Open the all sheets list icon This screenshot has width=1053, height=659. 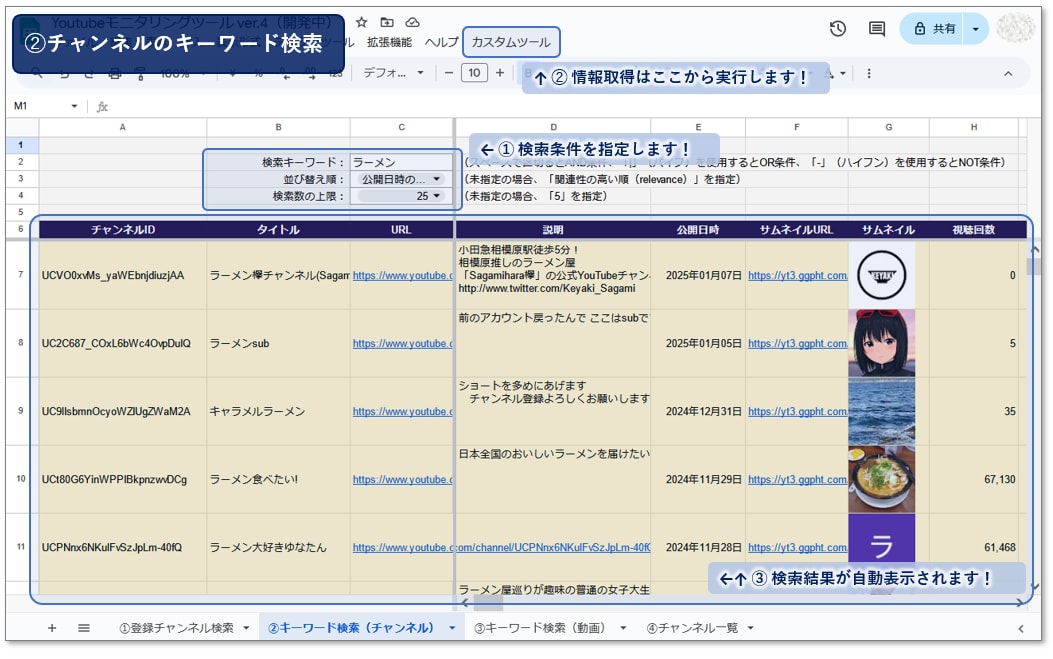(x=84, y=628)
